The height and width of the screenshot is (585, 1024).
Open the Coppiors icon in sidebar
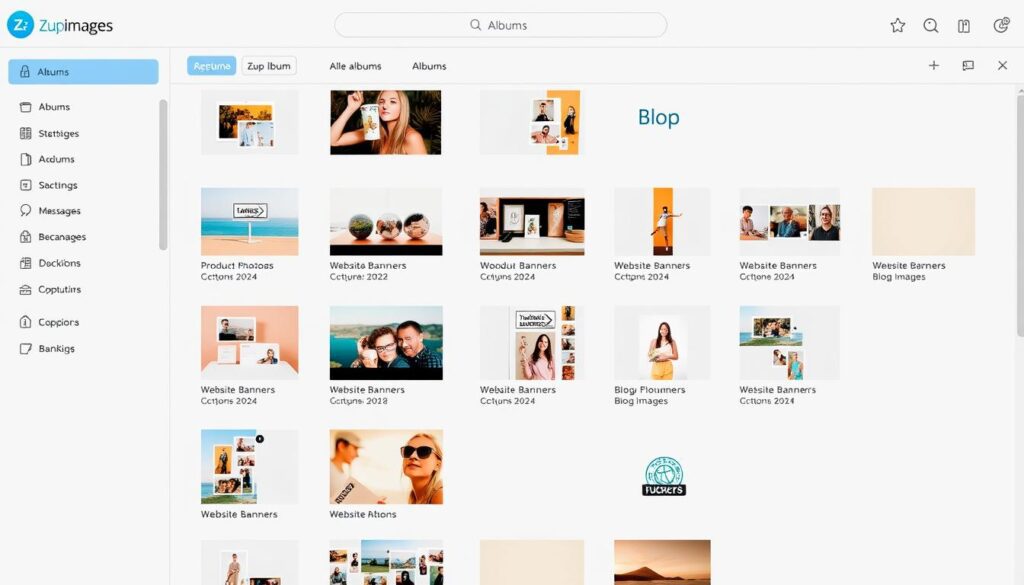click(25, 322)
